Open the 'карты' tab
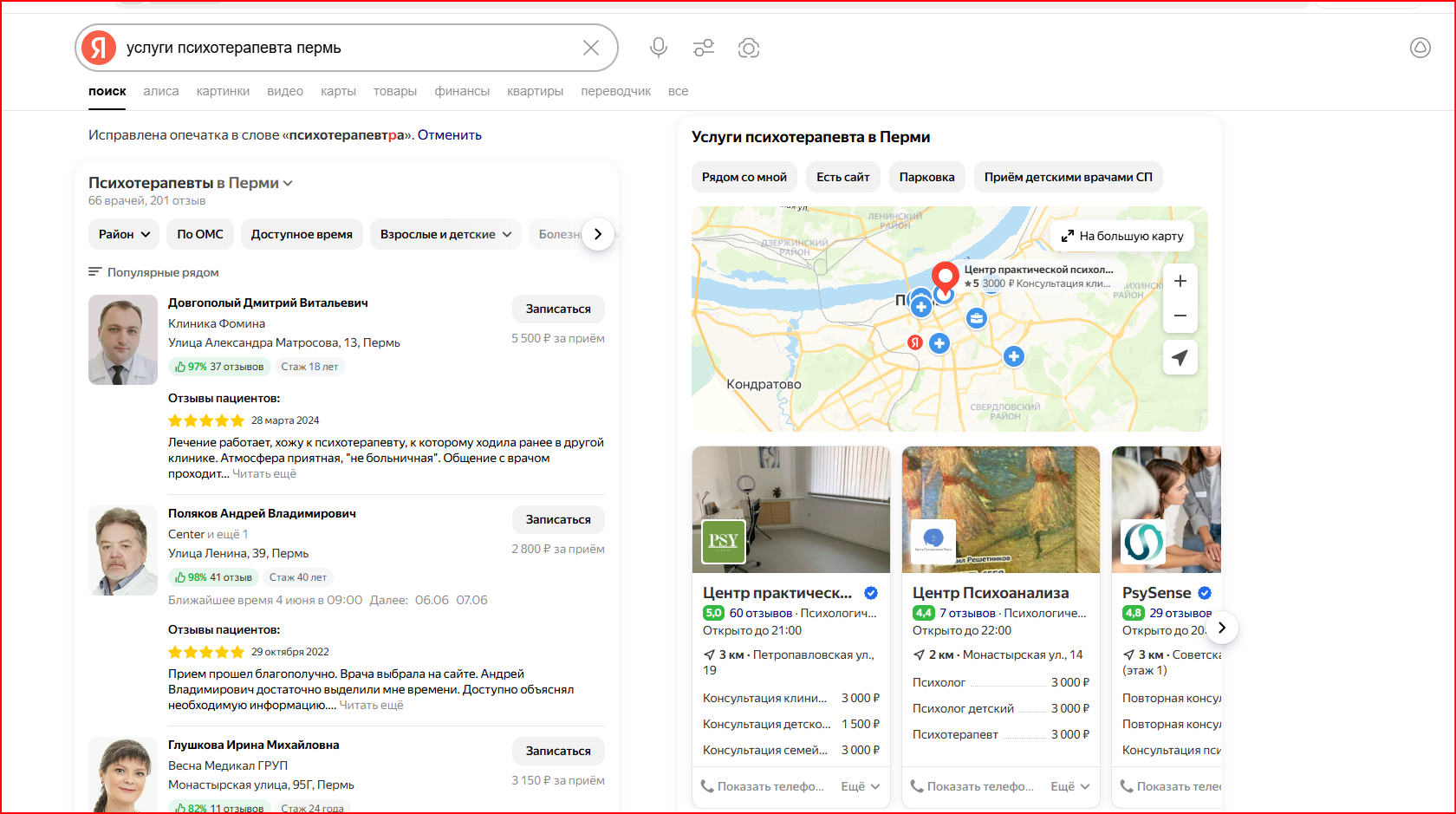Image resolution: width=1456 pixels, height=814 pixels. click(338, 91)
